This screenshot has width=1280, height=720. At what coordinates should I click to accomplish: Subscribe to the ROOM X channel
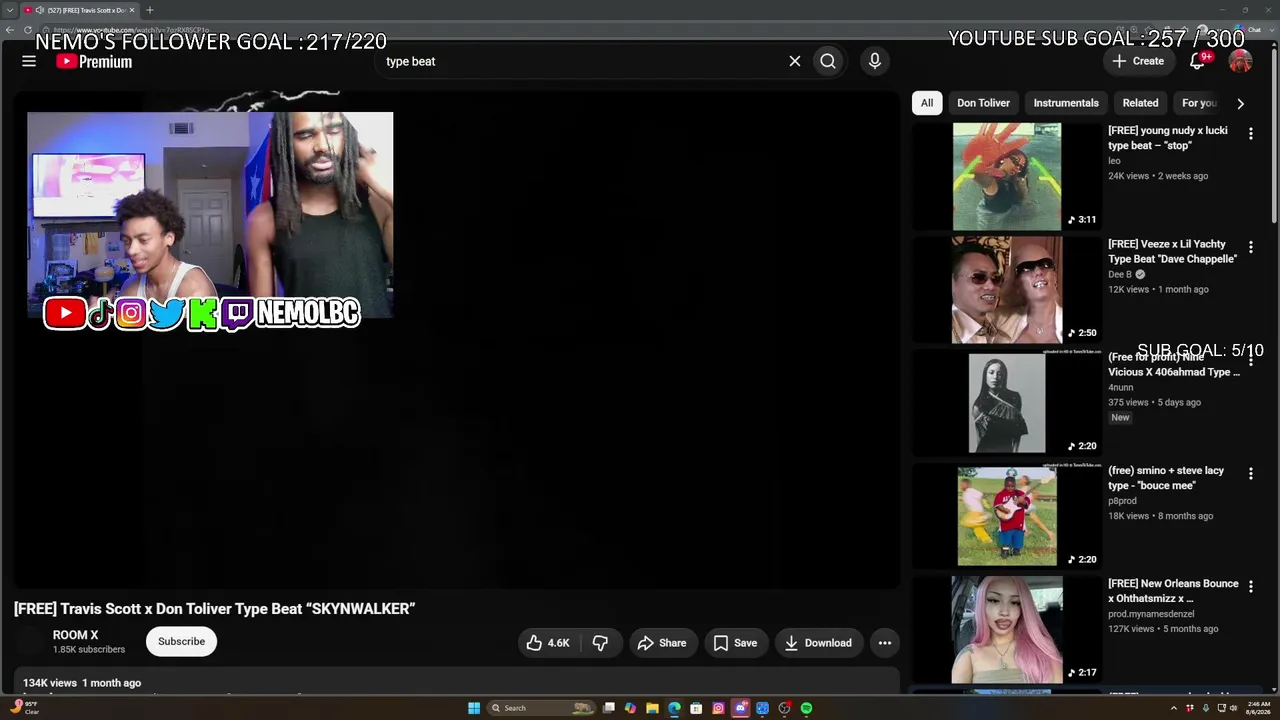181,642
